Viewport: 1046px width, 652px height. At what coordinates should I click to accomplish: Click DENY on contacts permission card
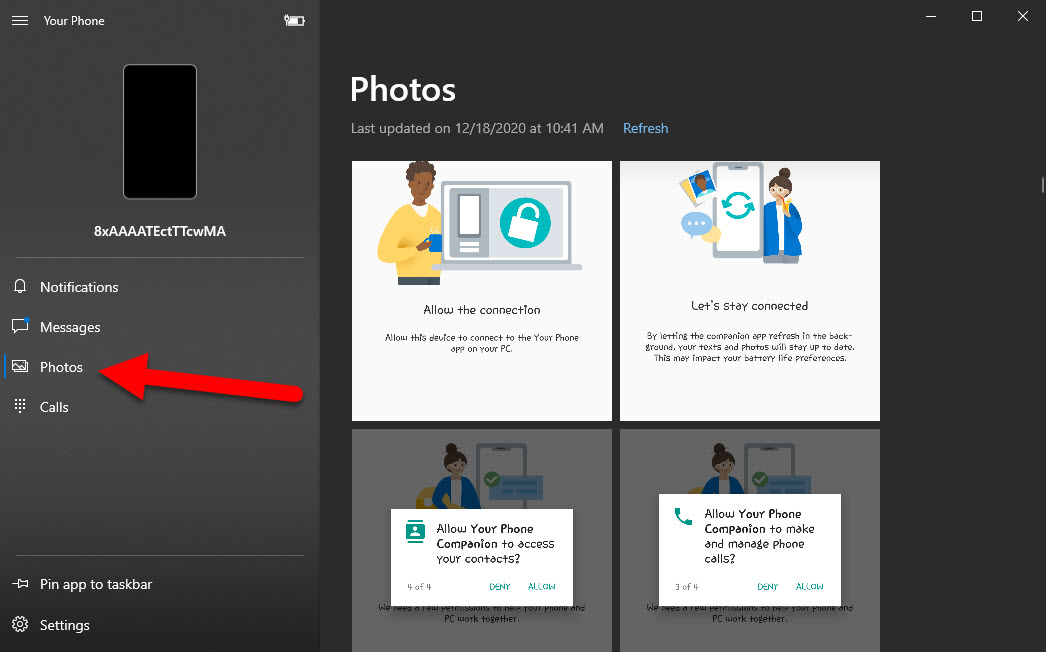click(499, 587)
